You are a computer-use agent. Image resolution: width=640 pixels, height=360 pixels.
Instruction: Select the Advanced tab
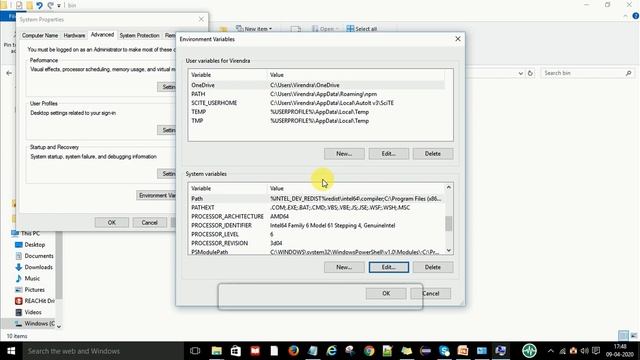tap(102, 35)
